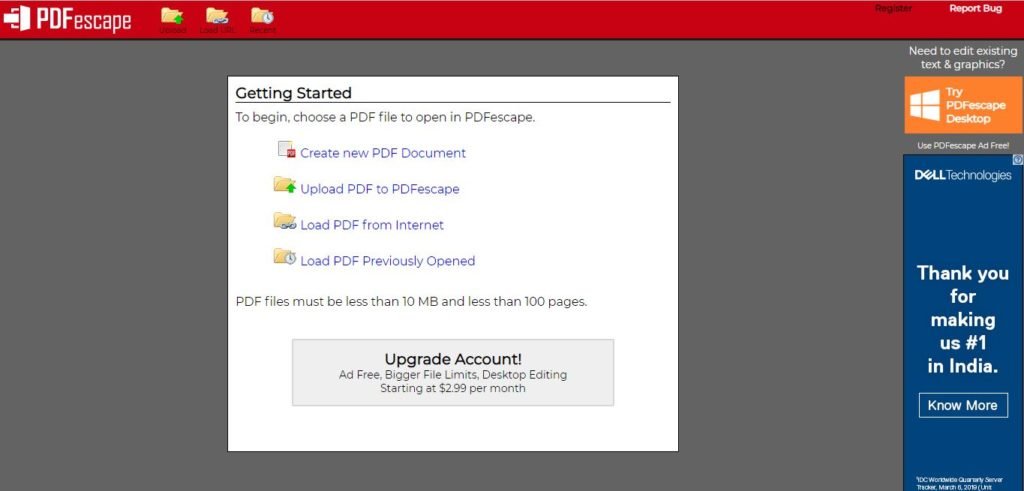The height and width of the screenshot is (491, 1024).
Task: Click the ad info icon on Dell ad
Action: (x=1018, y=159)
